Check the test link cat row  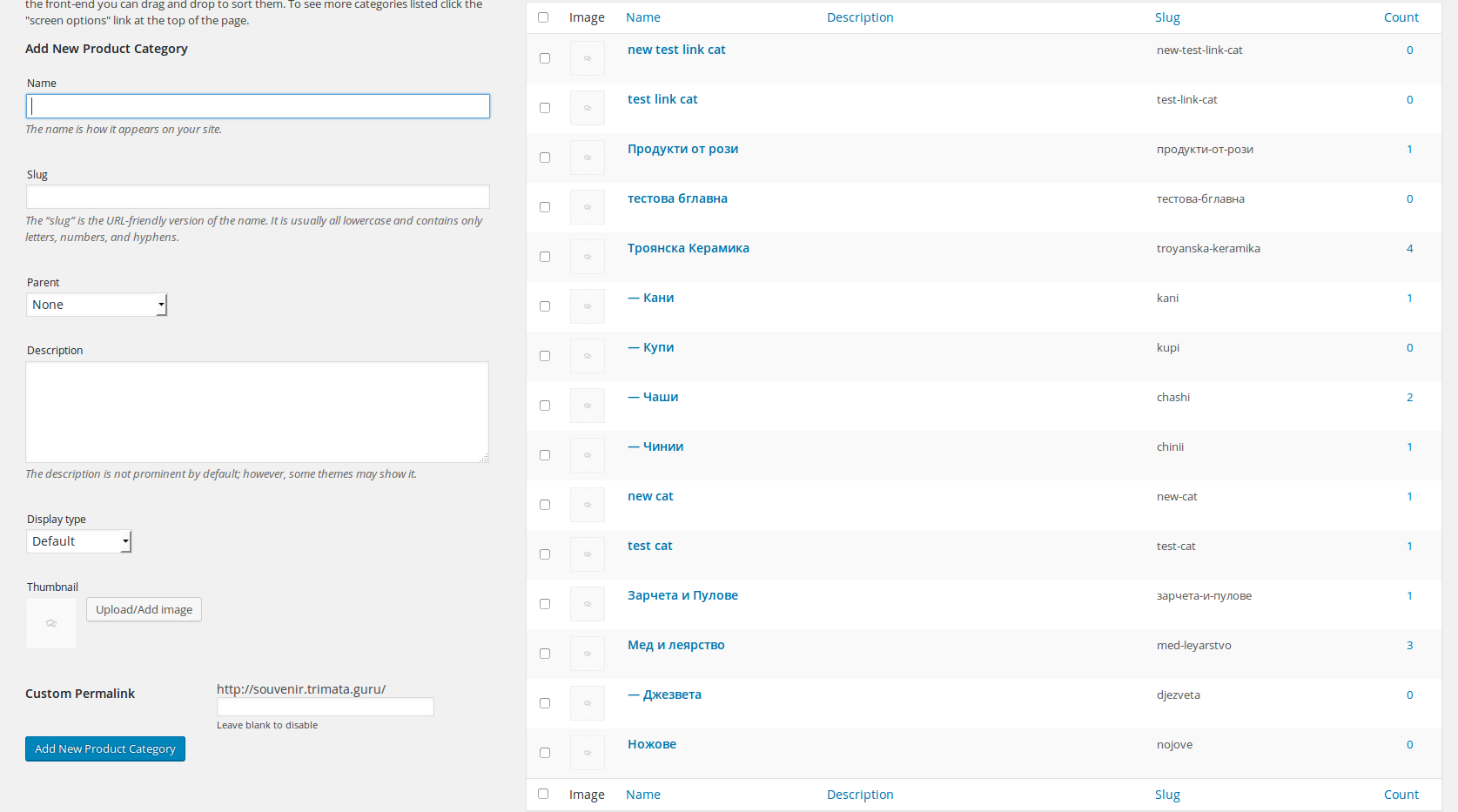click(x=545, y=108)
